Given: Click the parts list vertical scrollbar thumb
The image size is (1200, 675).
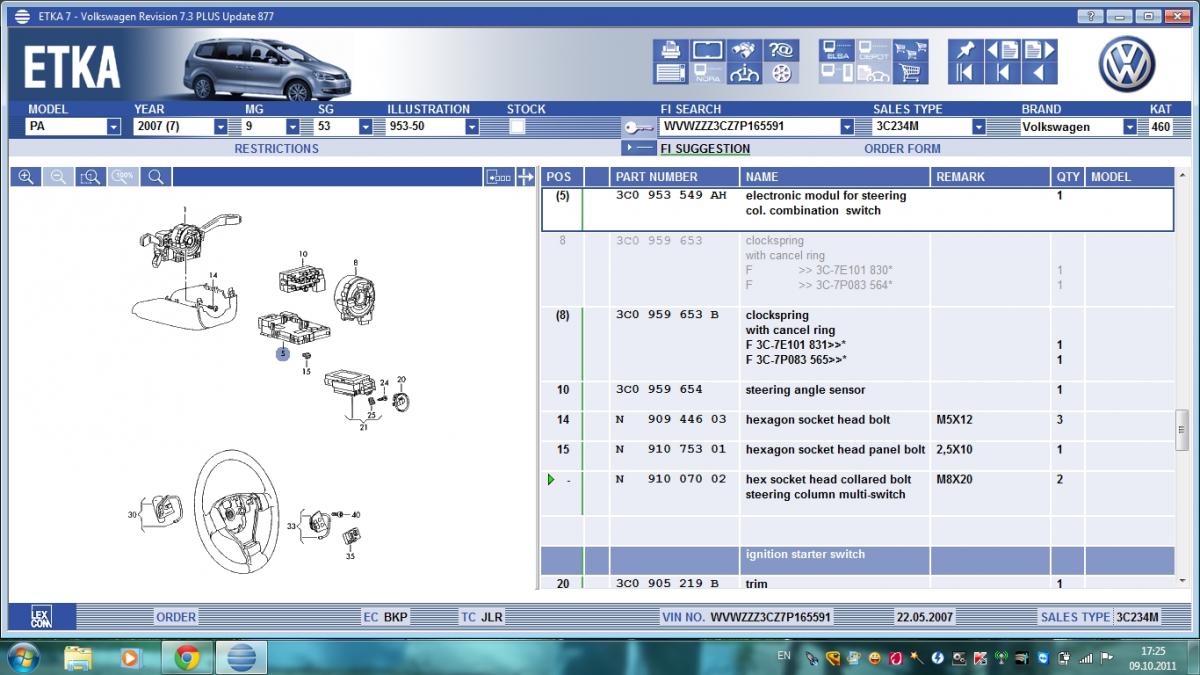Looking at the screenshot, I should tap(1182, 430).
